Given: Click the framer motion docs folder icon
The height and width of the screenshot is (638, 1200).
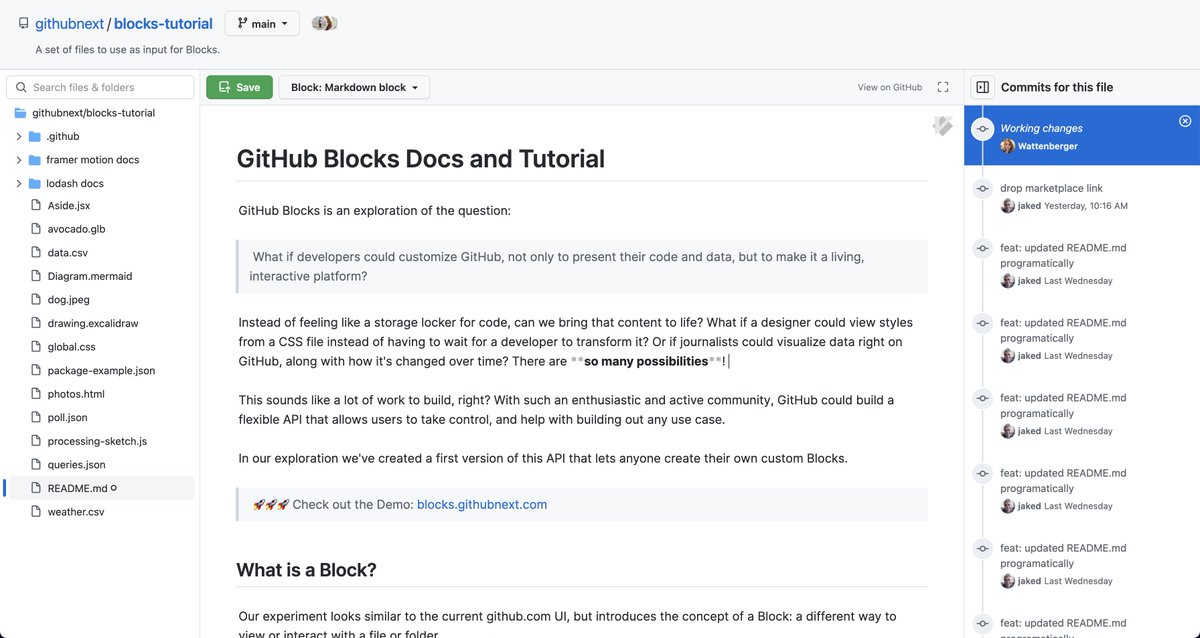Looking at the screenshot, I should point(35,160).
